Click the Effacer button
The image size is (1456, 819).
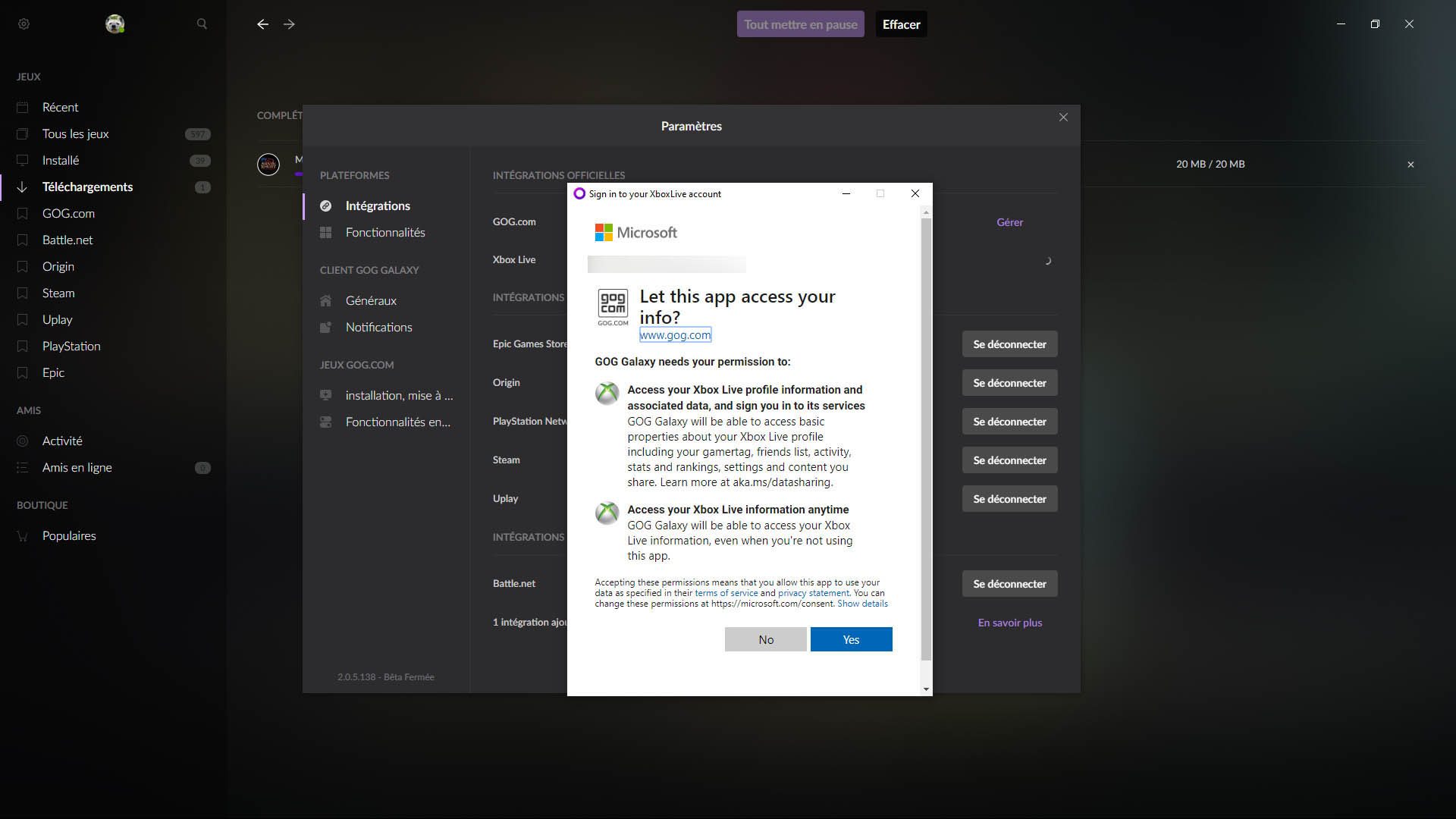[901, 24]
